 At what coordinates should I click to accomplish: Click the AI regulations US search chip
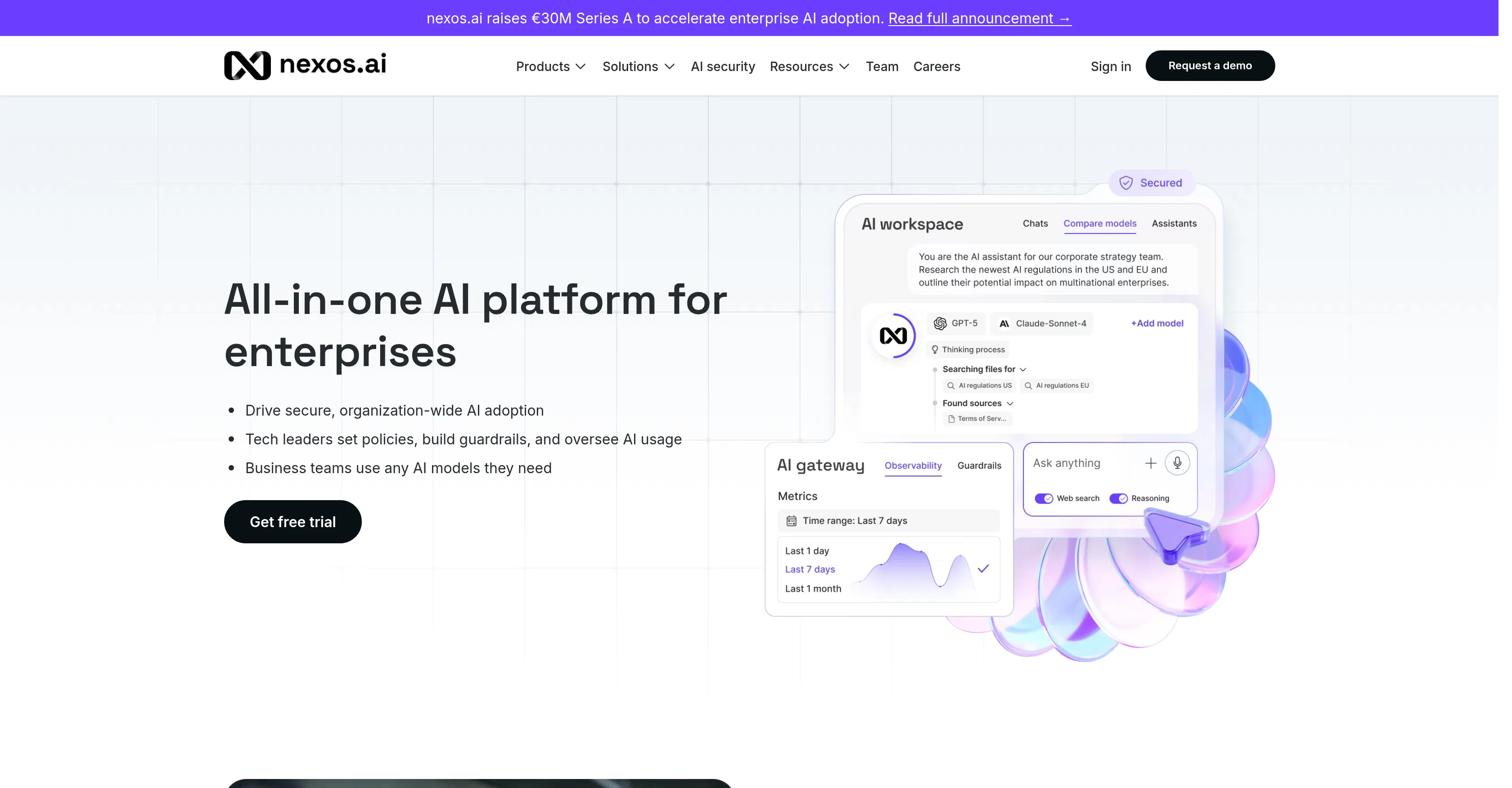click(x=979, y=385)
